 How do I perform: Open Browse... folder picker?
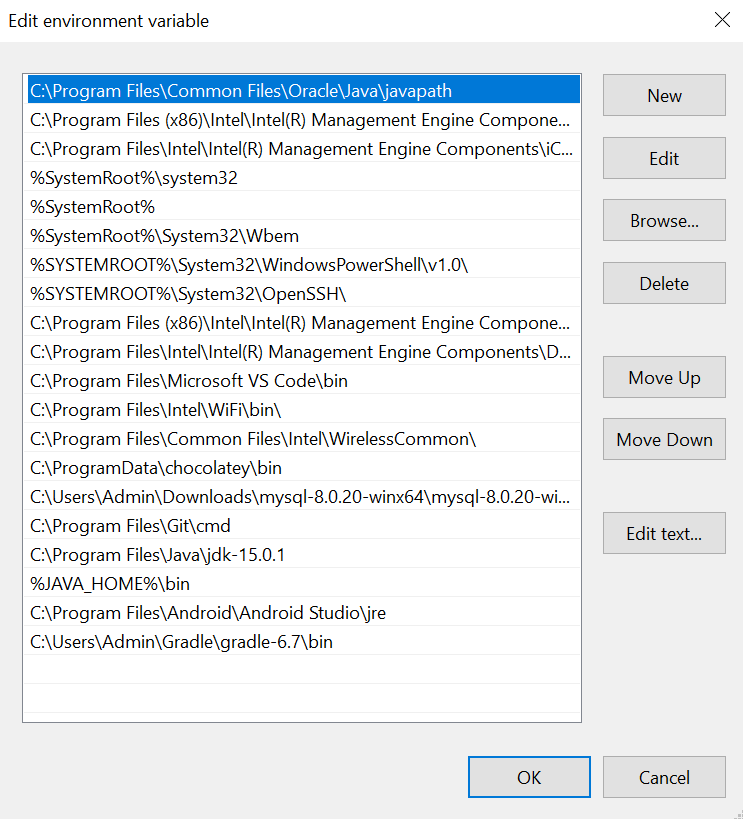[664, 220]
